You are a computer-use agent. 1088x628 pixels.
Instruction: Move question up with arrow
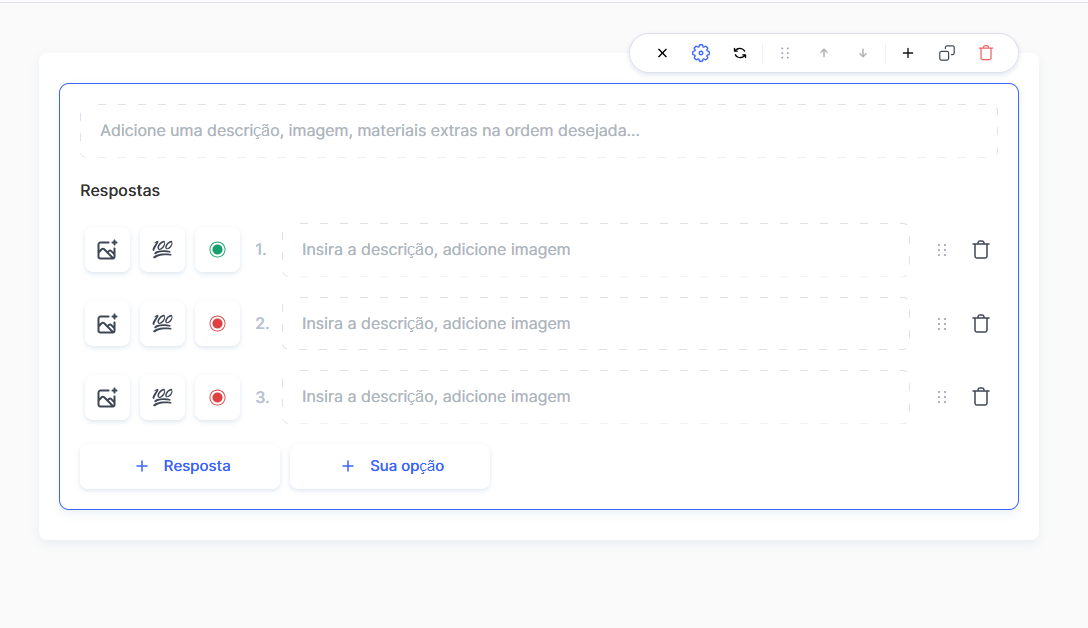coord(824,53)
